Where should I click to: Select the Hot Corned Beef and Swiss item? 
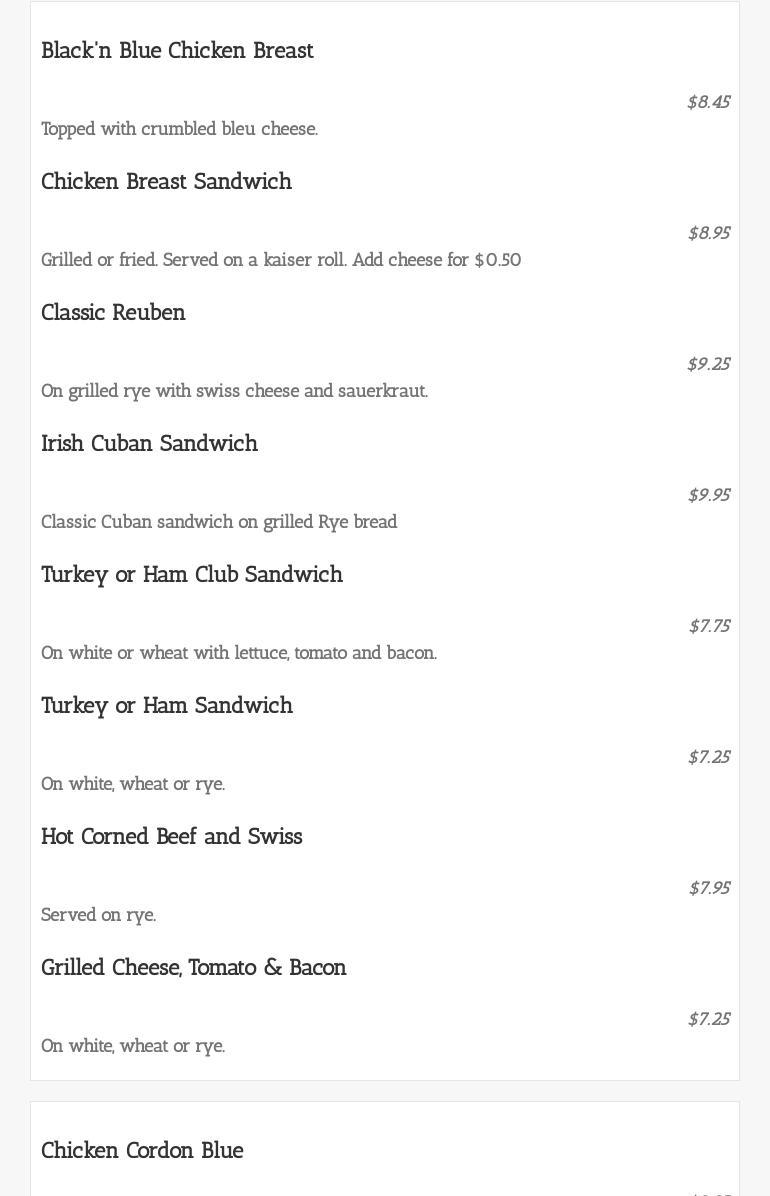pos(172,837)
